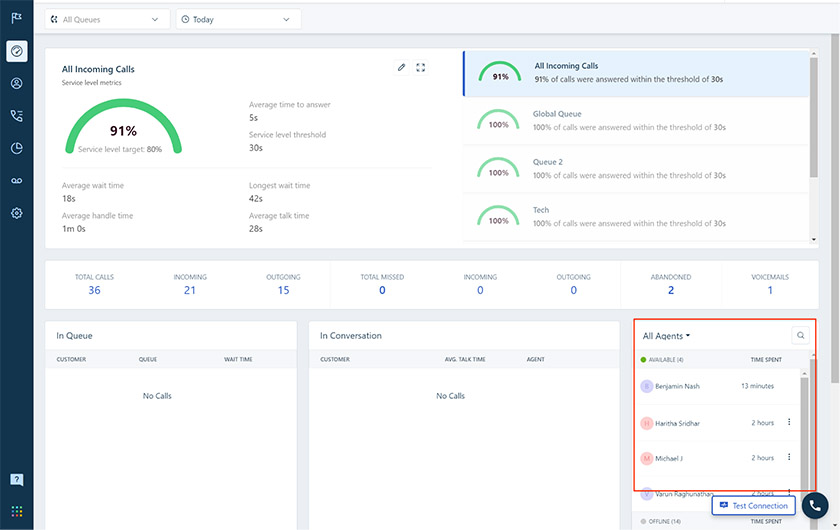This screenshot has width=840, height=530.
Task: Open the flag icon in the sidebar
Action: pos(17,18)
